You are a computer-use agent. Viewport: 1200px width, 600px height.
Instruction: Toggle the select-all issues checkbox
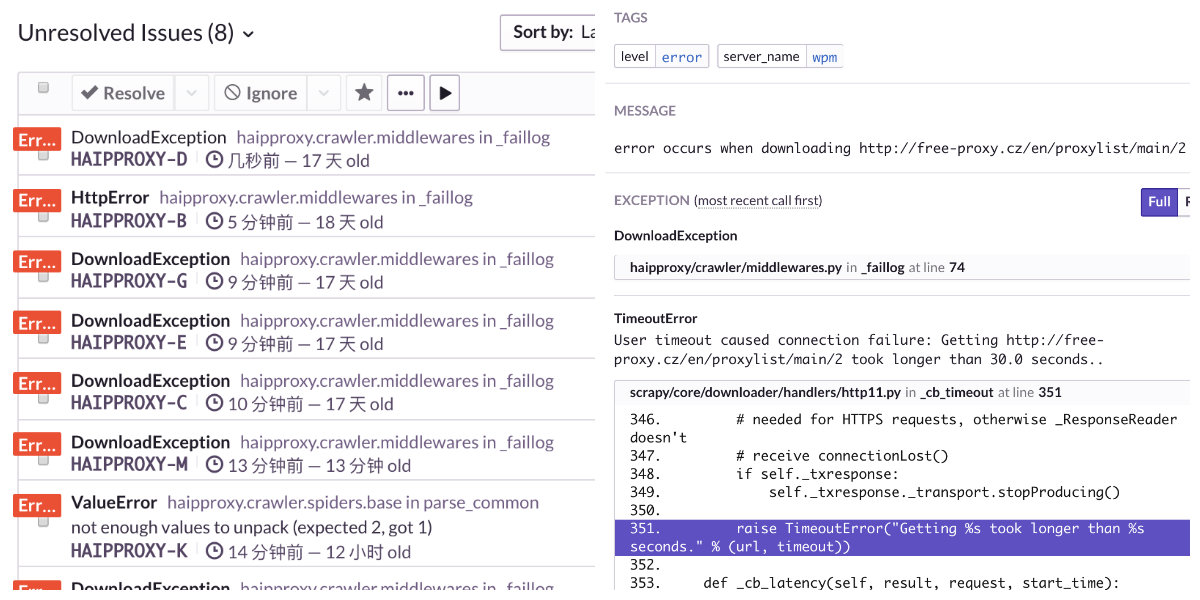click(43, 88)
